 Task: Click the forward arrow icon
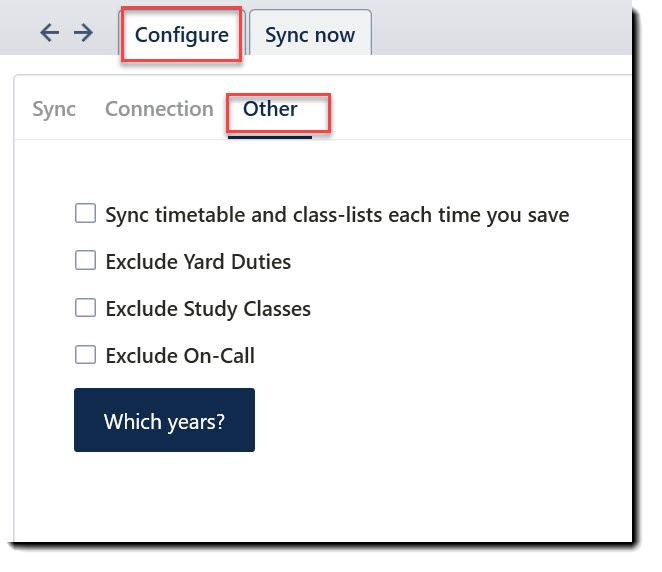click(83, 33)
